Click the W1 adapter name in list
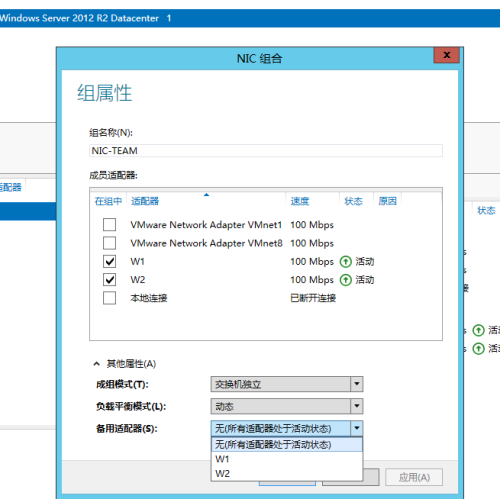Screen dimensions: 500x499 (137, 262)
